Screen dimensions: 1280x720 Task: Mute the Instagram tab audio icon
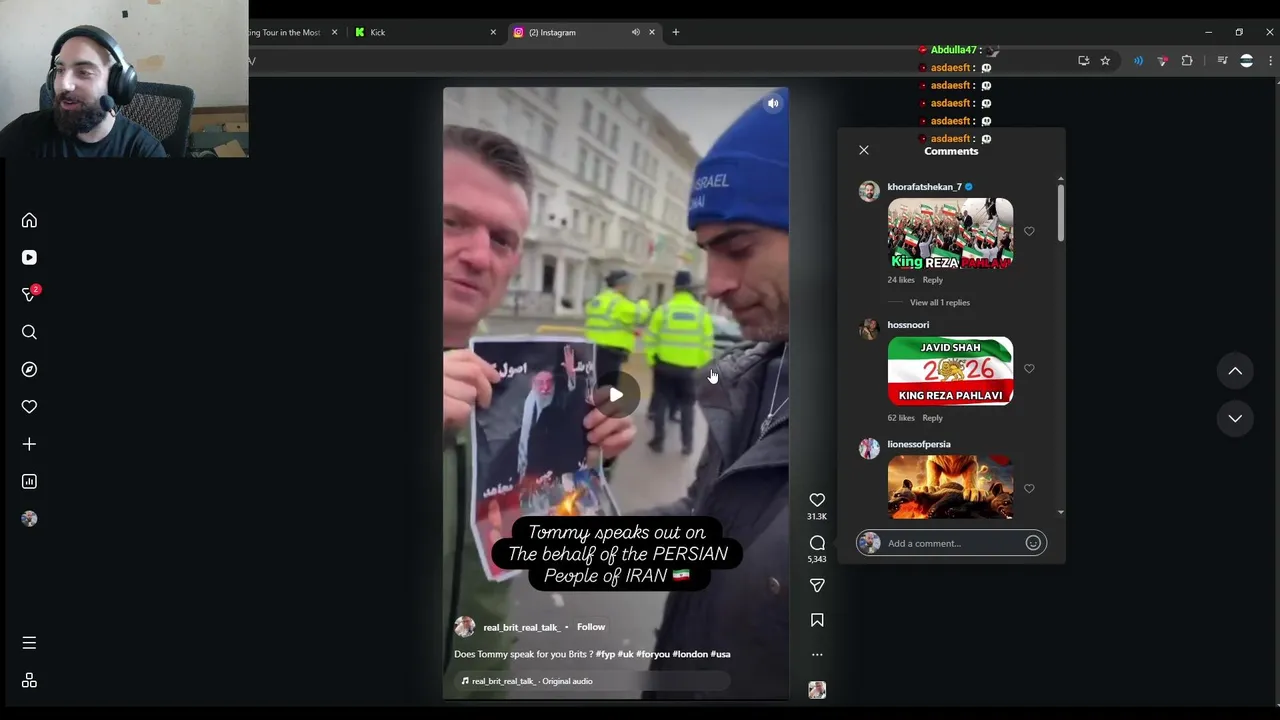click(x=635, y=32)
